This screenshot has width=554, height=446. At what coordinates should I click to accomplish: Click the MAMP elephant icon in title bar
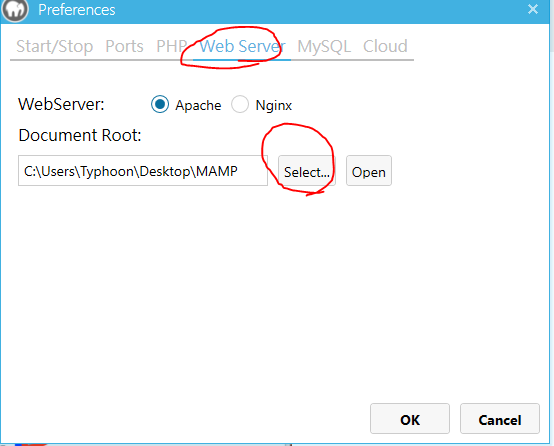tap(14, 10)
